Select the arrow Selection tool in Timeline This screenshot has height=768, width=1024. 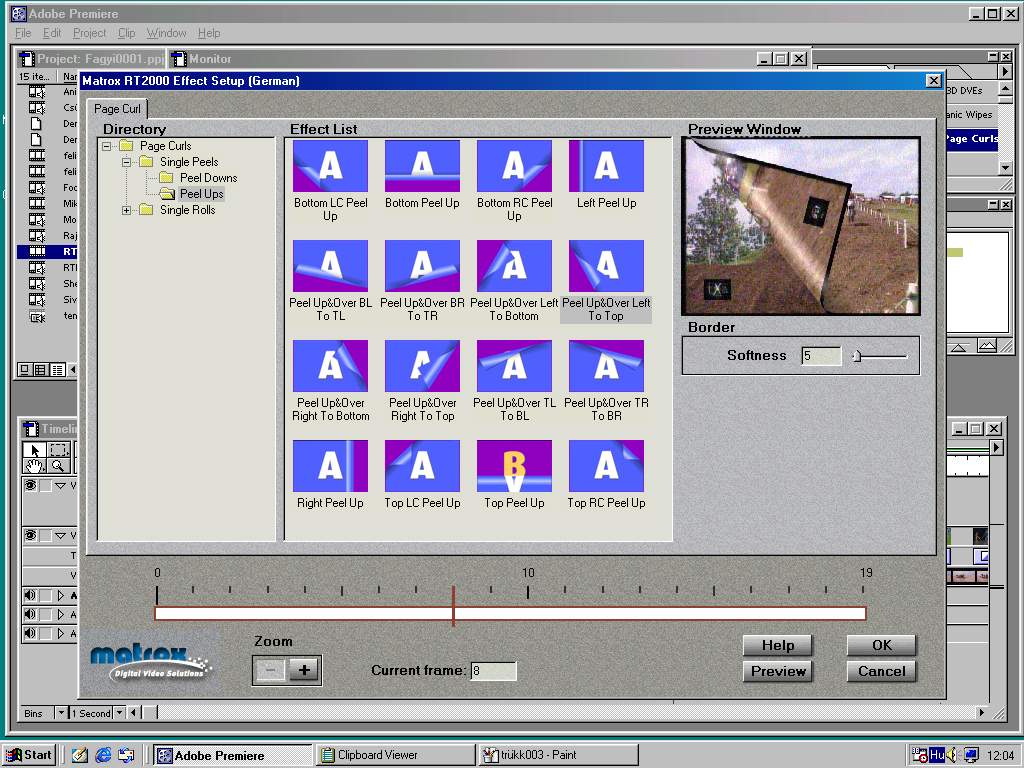(35, 449)
